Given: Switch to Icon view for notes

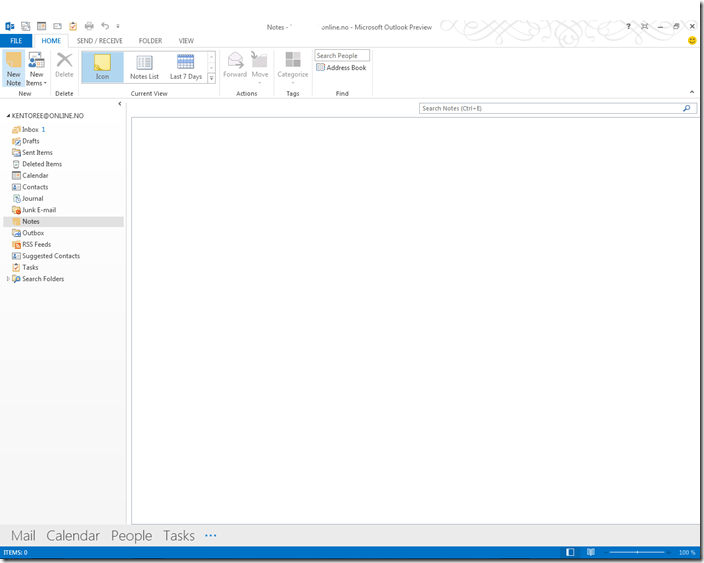Looking at the screenshot, I should coord(102,66).
